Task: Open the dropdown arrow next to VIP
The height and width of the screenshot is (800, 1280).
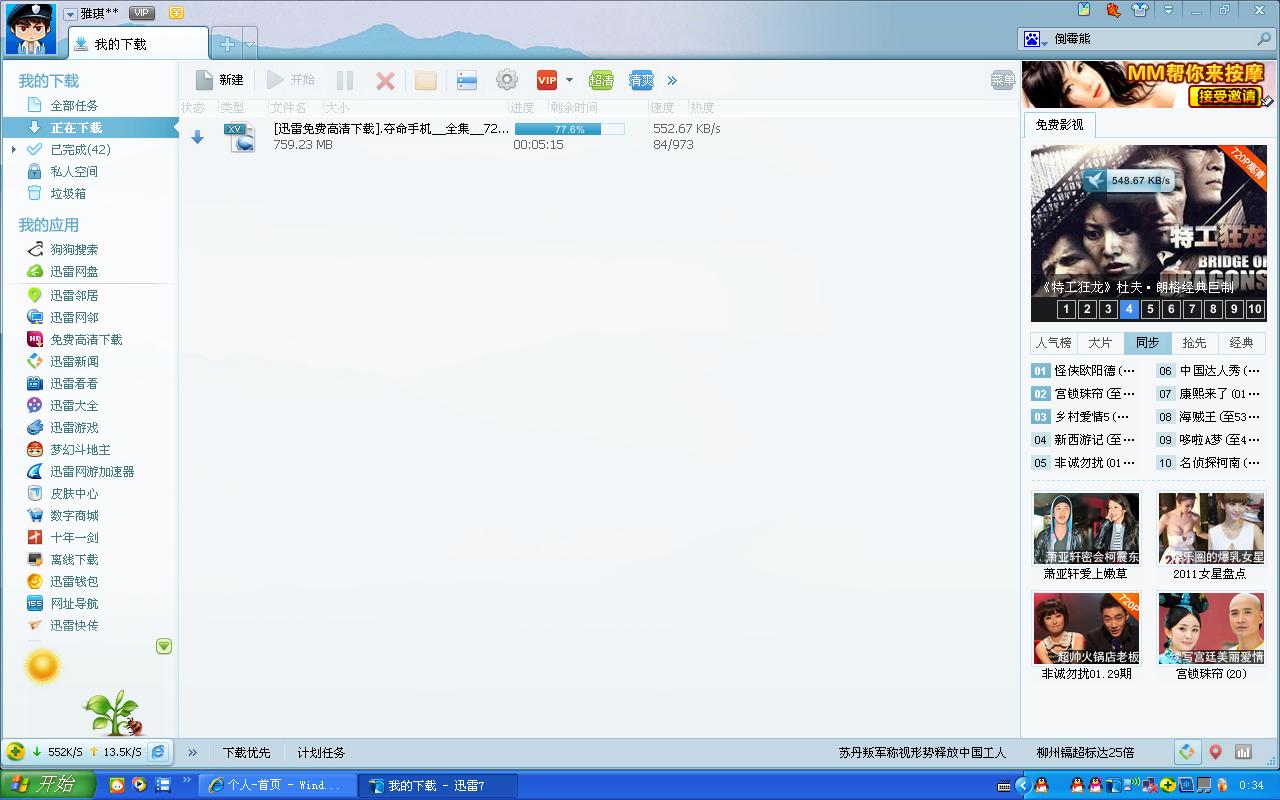Action: tap(569, 80)
